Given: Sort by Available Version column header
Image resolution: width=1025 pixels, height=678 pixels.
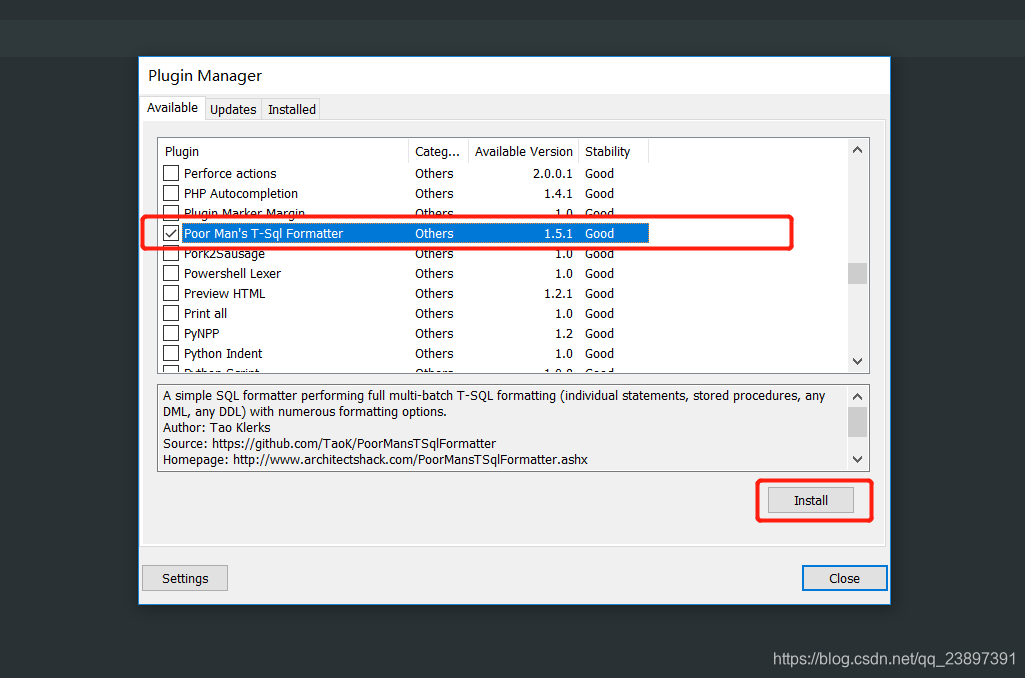Looking at the screenshot, I should click(x=524, y=151).
